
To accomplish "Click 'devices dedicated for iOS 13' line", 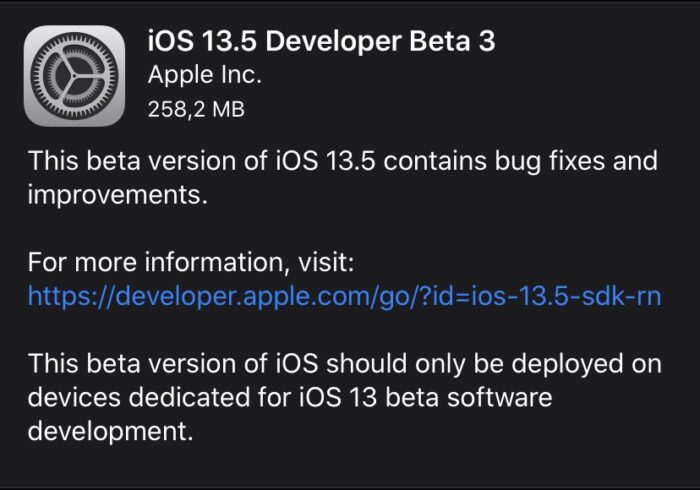I will [202, 397].
